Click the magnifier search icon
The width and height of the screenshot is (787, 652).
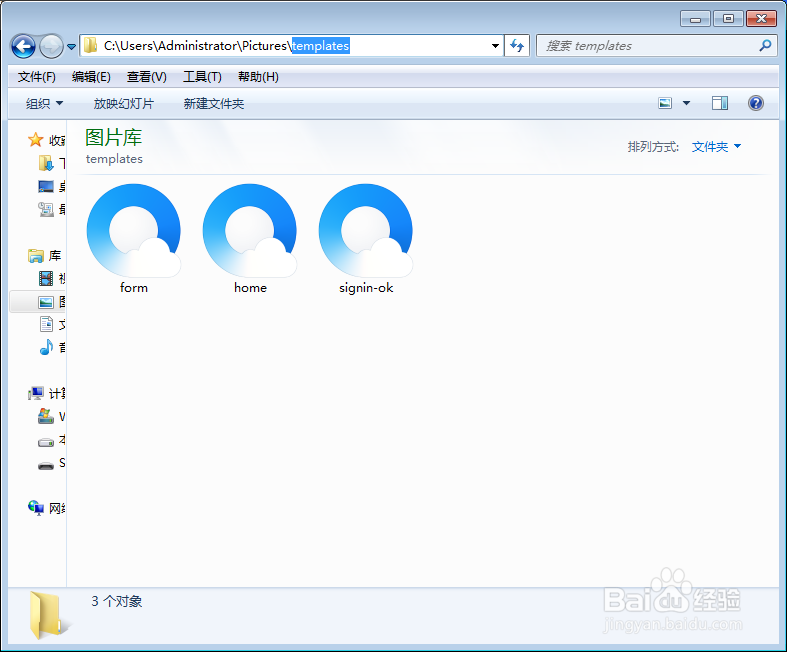coord(765,46)
